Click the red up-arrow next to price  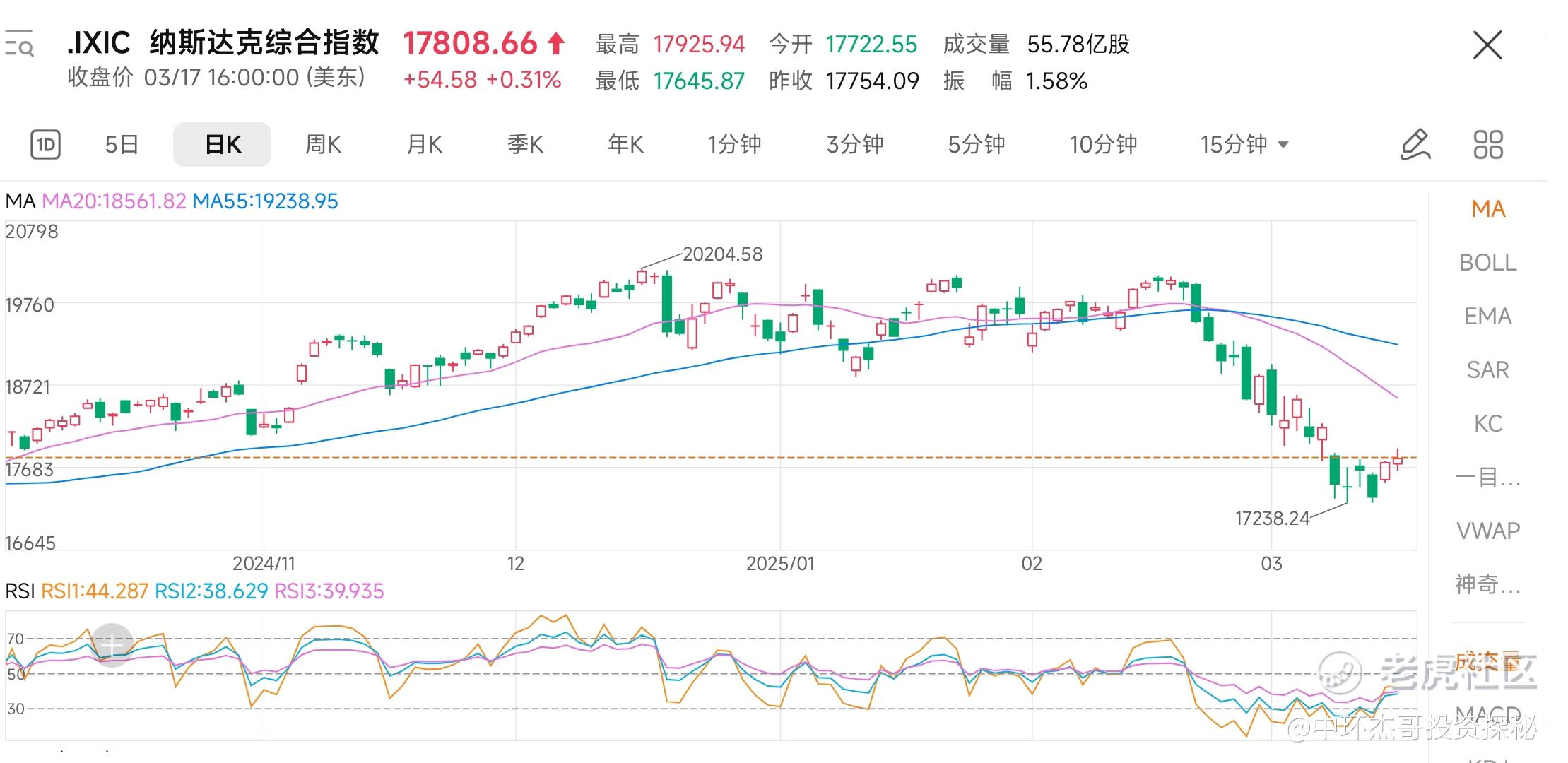coord(557,44)
